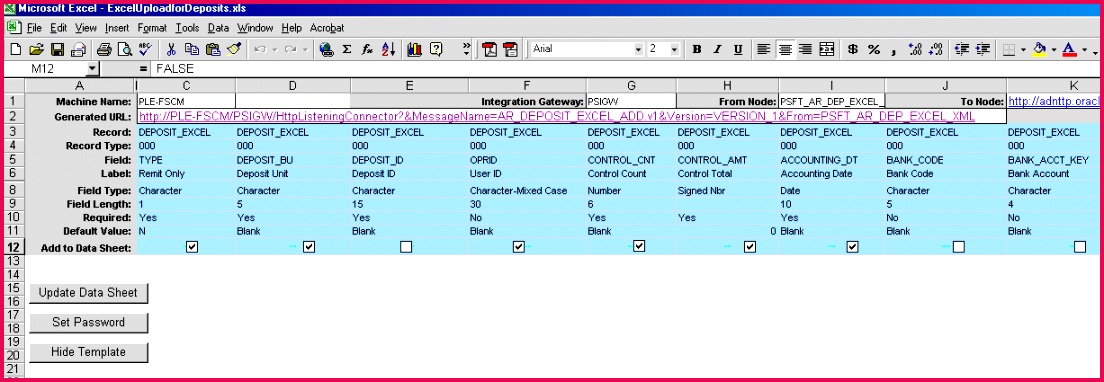Click the Open folder toolbar icon
This screenshot has width=1104, height=382.
(x=37, y=49)
